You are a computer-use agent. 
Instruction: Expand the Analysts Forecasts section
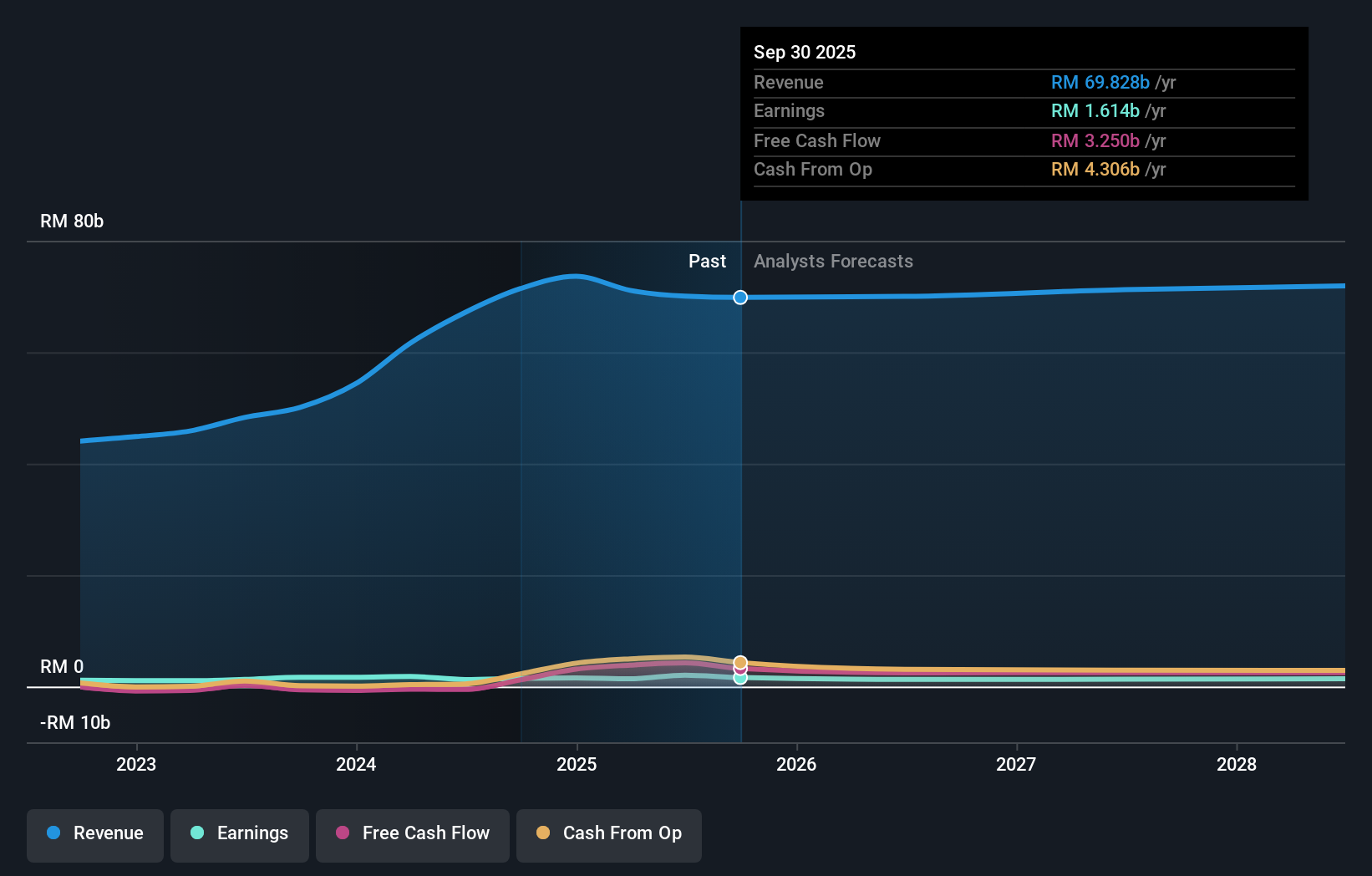point(832,261)
